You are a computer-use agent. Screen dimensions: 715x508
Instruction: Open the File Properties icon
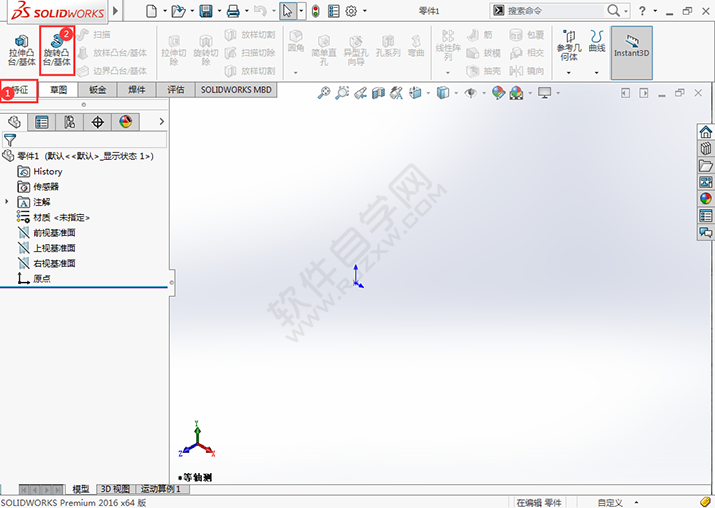click(x=334, y=10)
